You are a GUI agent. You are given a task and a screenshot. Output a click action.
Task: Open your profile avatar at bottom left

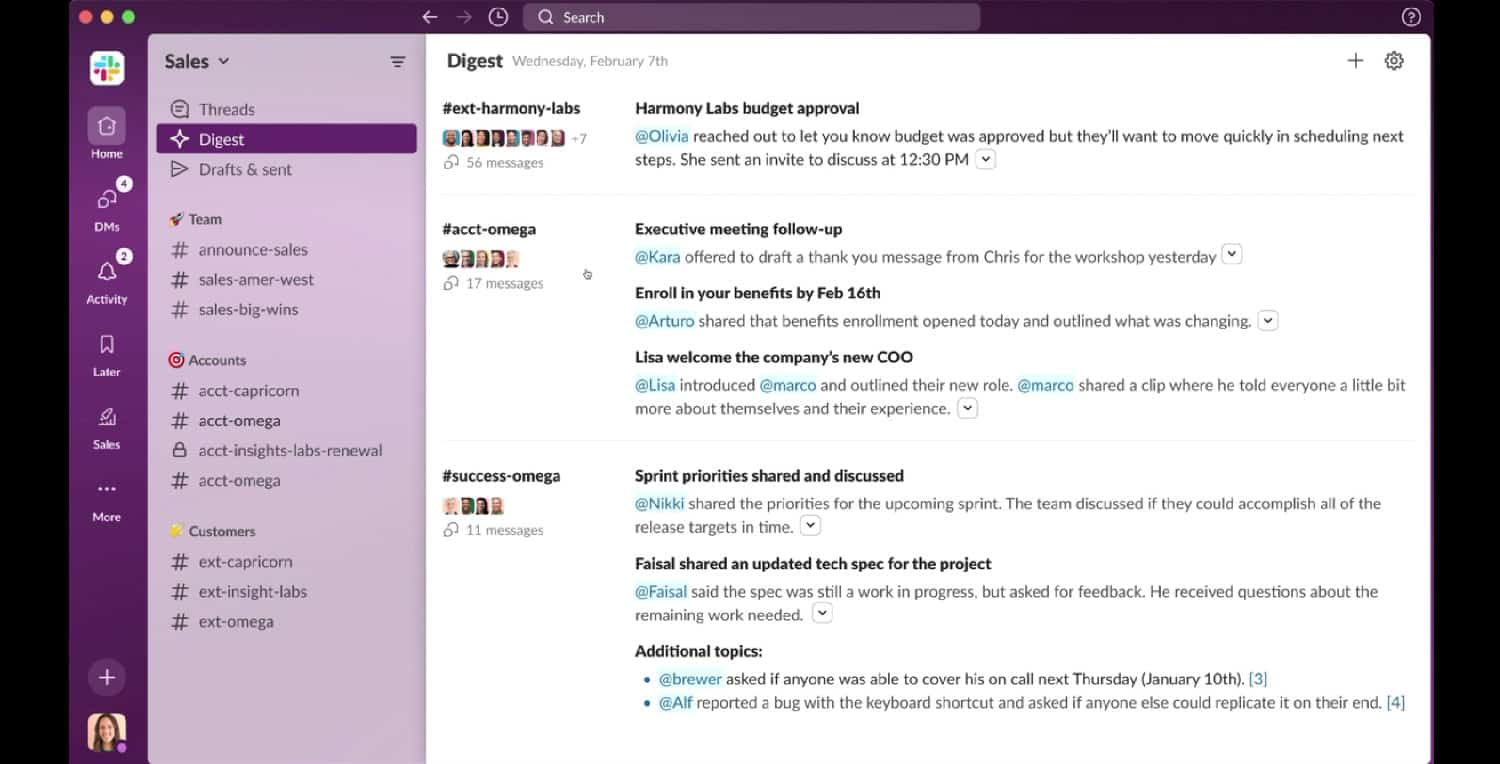click(106, 731)
